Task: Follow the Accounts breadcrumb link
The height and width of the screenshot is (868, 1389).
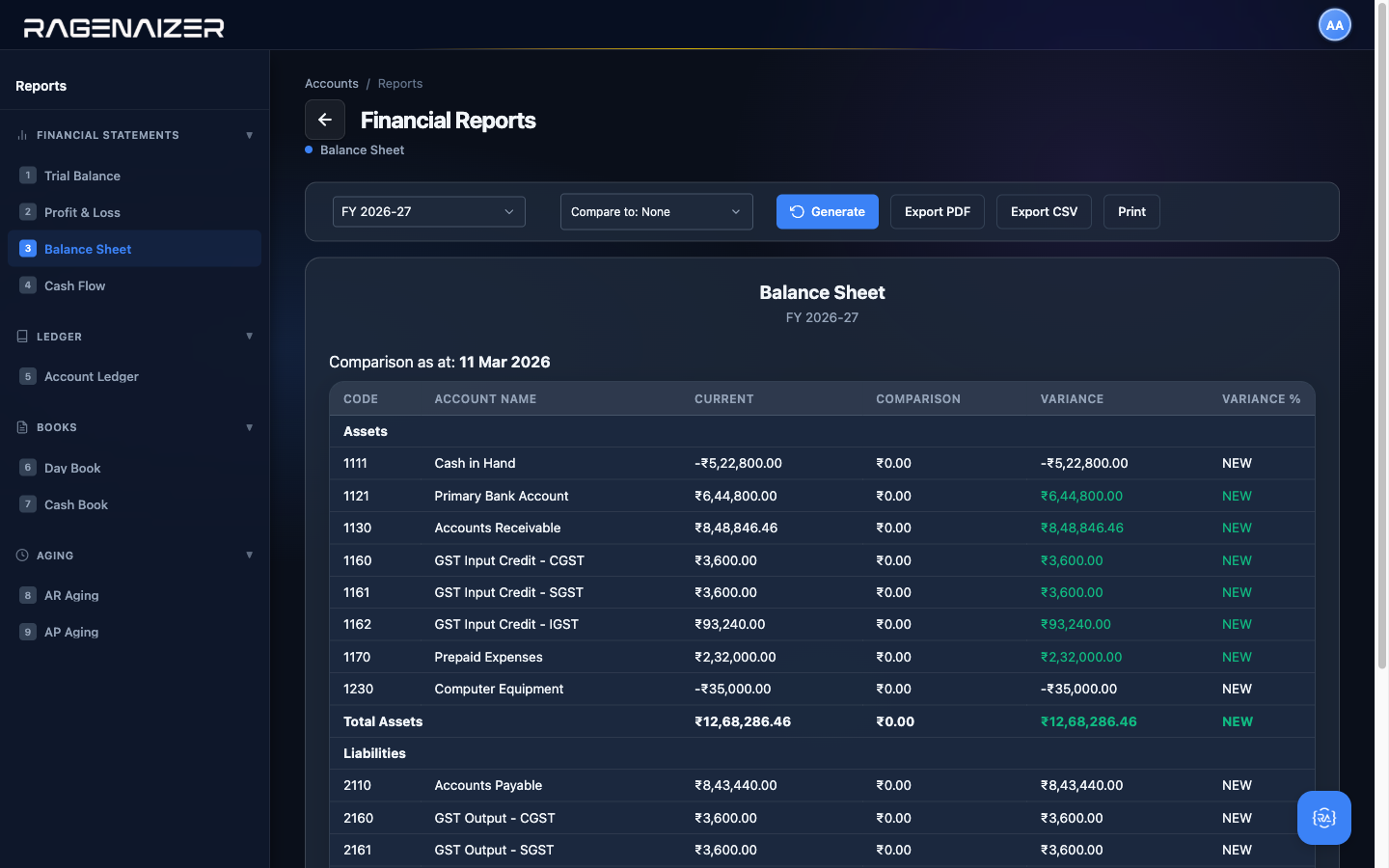Action: tap(332, 84)
